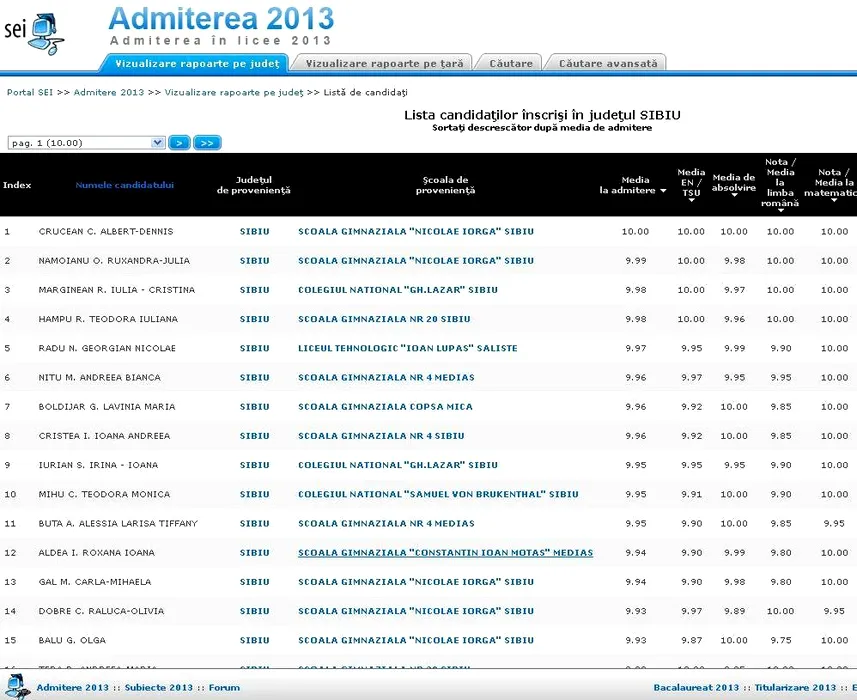
Task: Click Admitere 2013 breadcrumb link
Action: click(109, 92)
